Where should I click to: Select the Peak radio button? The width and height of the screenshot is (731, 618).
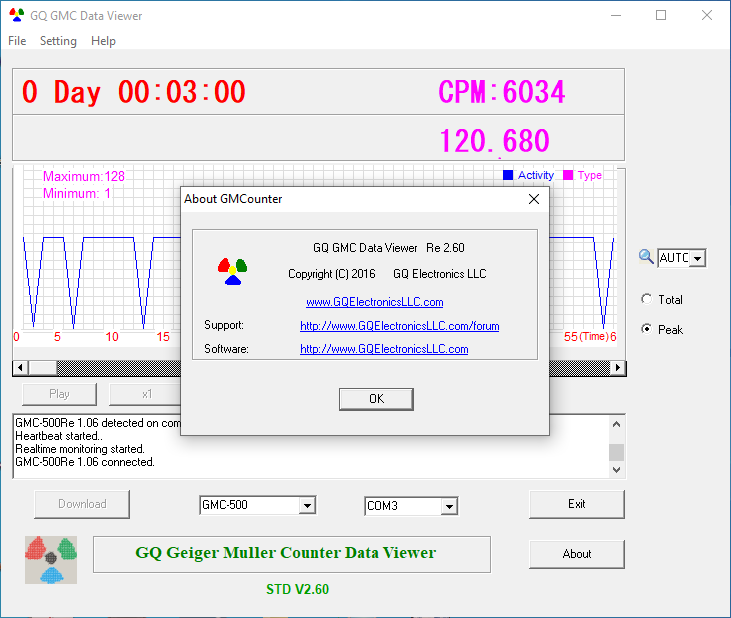pyautogui.click(x=647, y=329)
